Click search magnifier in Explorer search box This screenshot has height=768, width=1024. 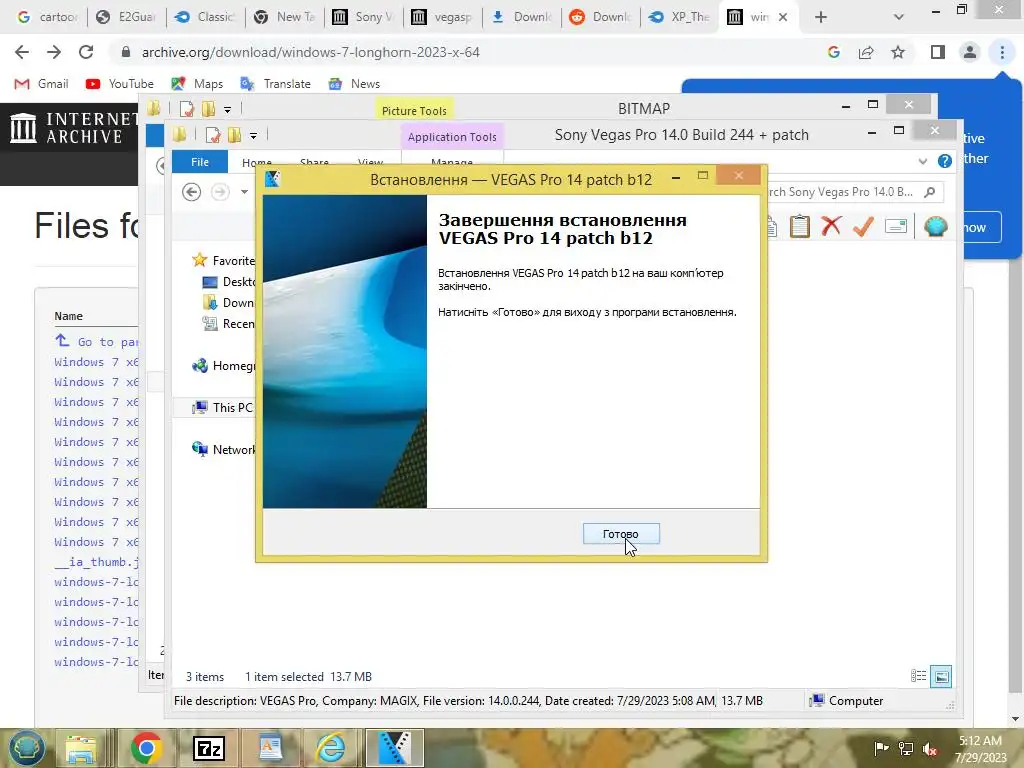click(x=929, y=191)
